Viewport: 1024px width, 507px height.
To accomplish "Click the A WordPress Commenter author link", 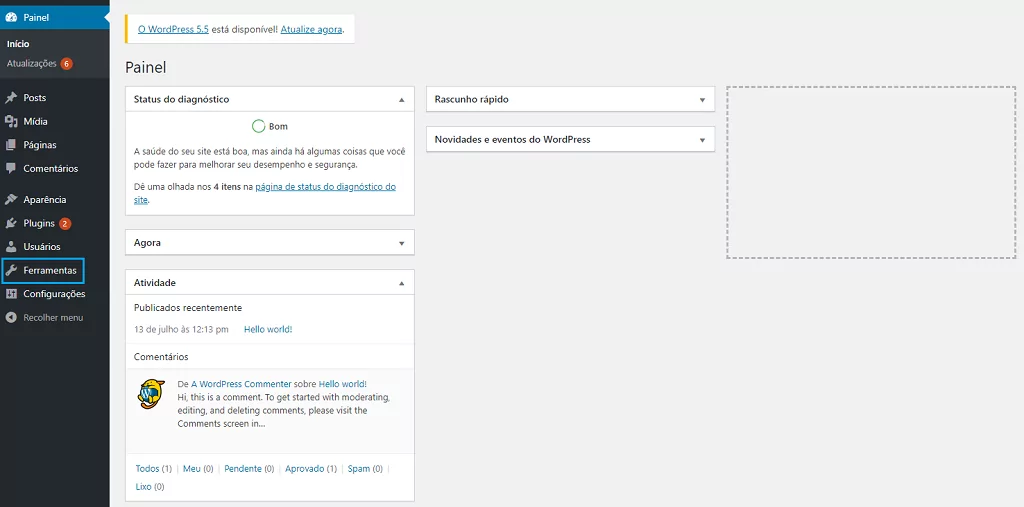I will coord(241,384).
